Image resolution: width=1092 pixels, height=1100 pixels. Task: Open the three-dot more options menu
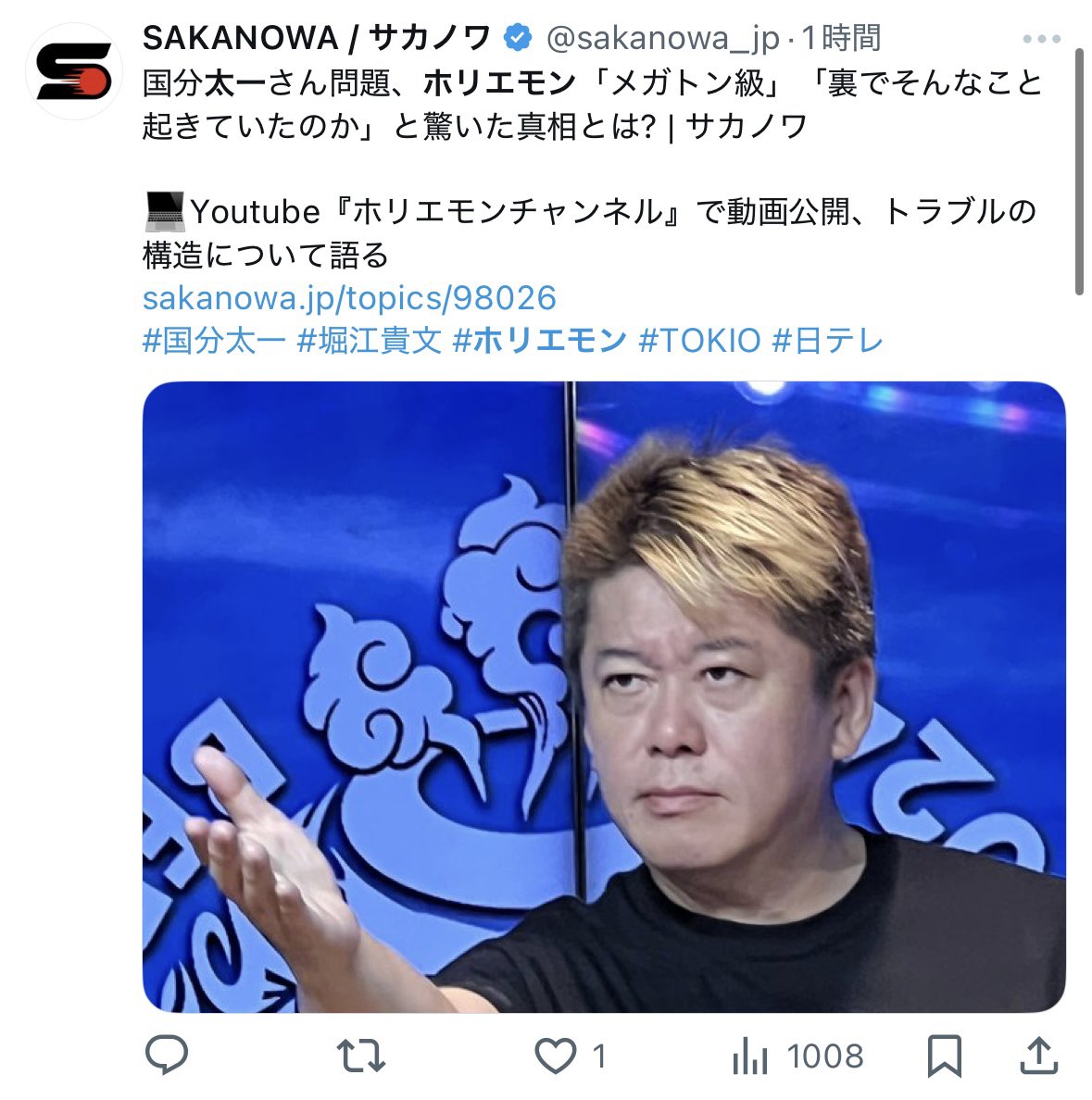1041,39
